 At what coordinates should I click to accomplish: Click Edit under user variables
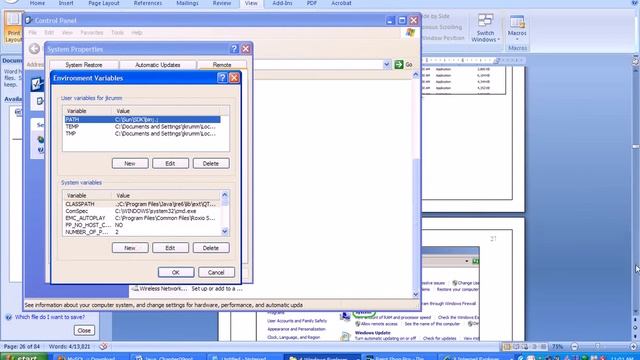171,163
